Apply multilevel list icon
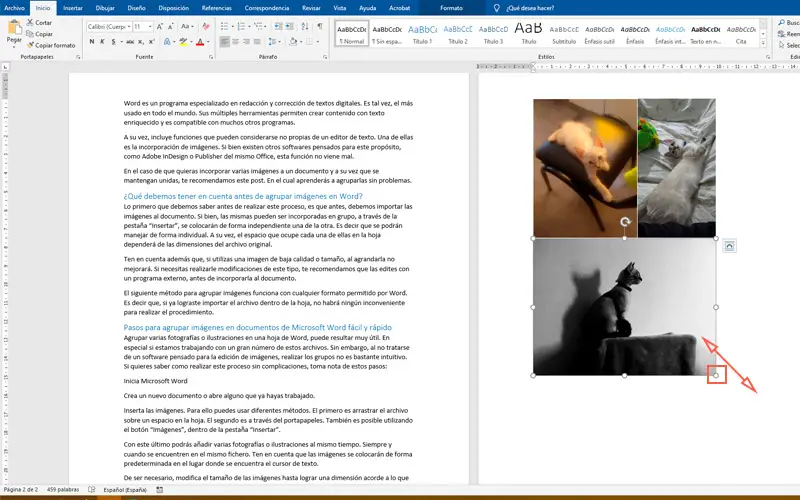800x500 pixels. tap(258, 26)
